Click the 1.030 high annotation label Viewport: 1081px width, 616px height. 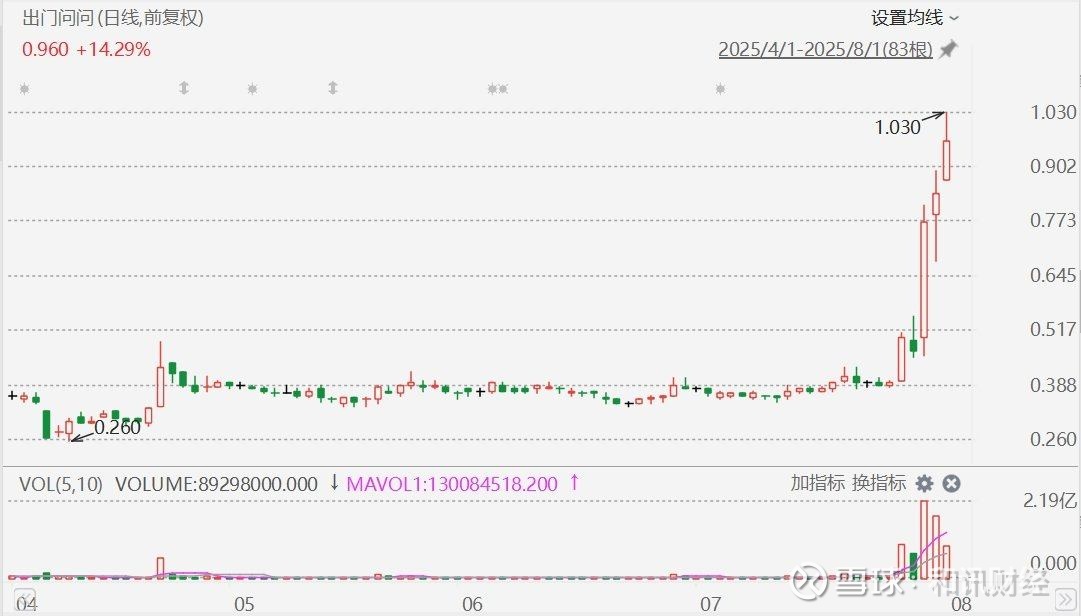coord(898,127)
